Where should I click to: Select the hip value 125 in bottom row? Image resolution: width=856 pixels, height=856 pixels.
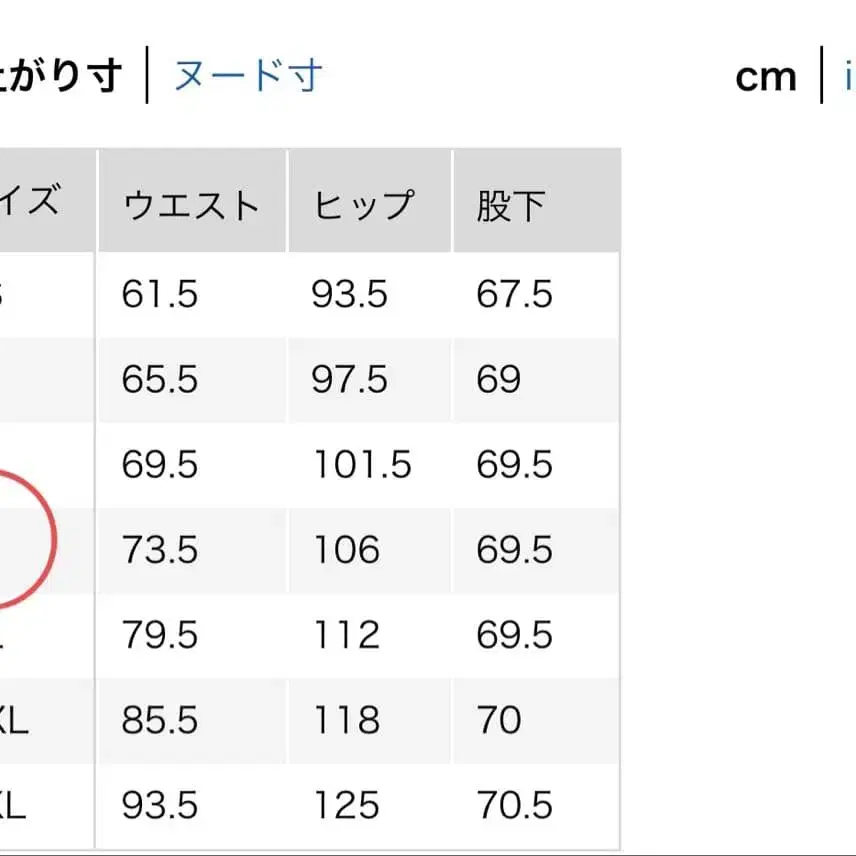pos(346,804)
